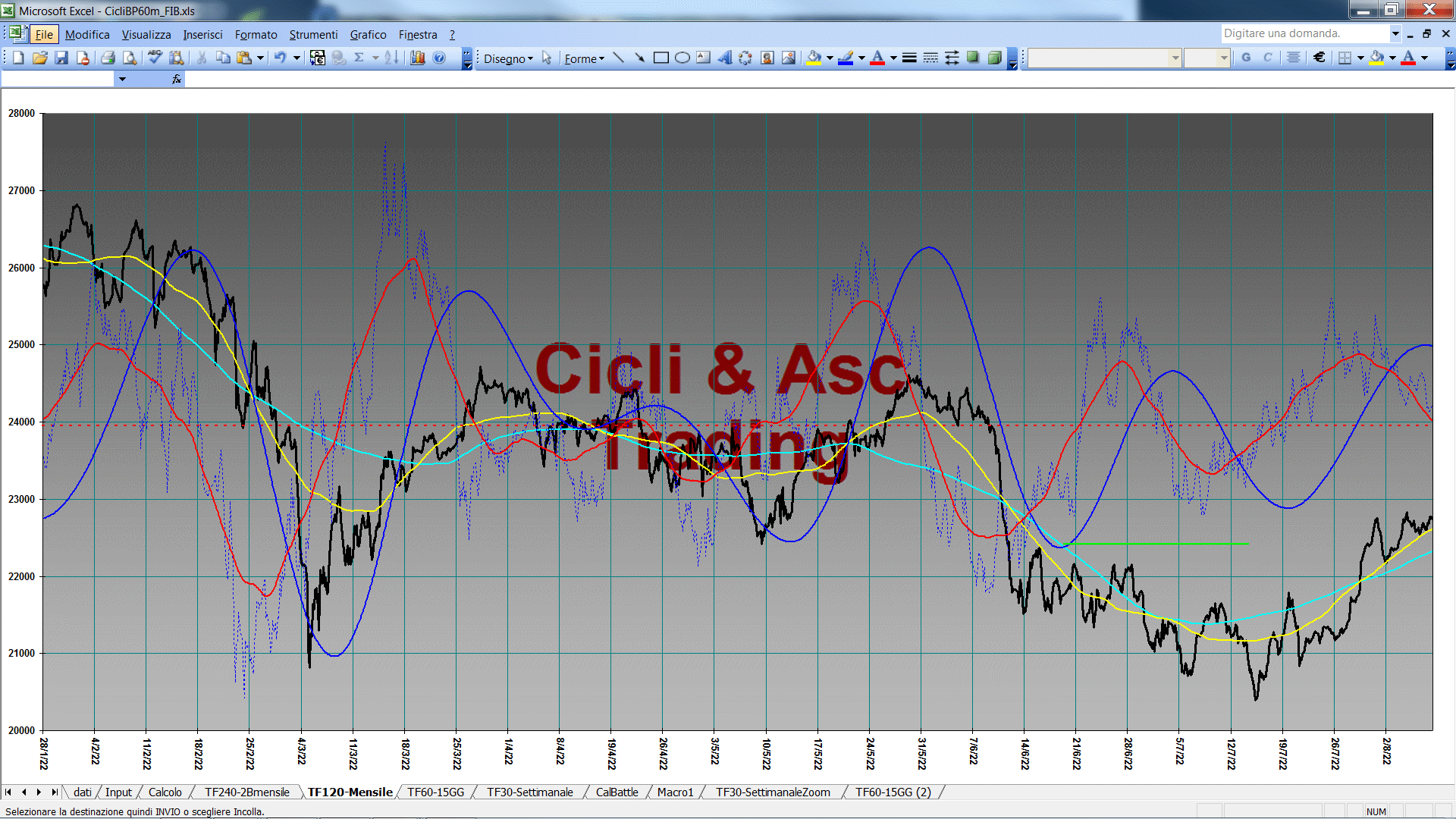Open the 3-D Style options

tap(994, 58)
